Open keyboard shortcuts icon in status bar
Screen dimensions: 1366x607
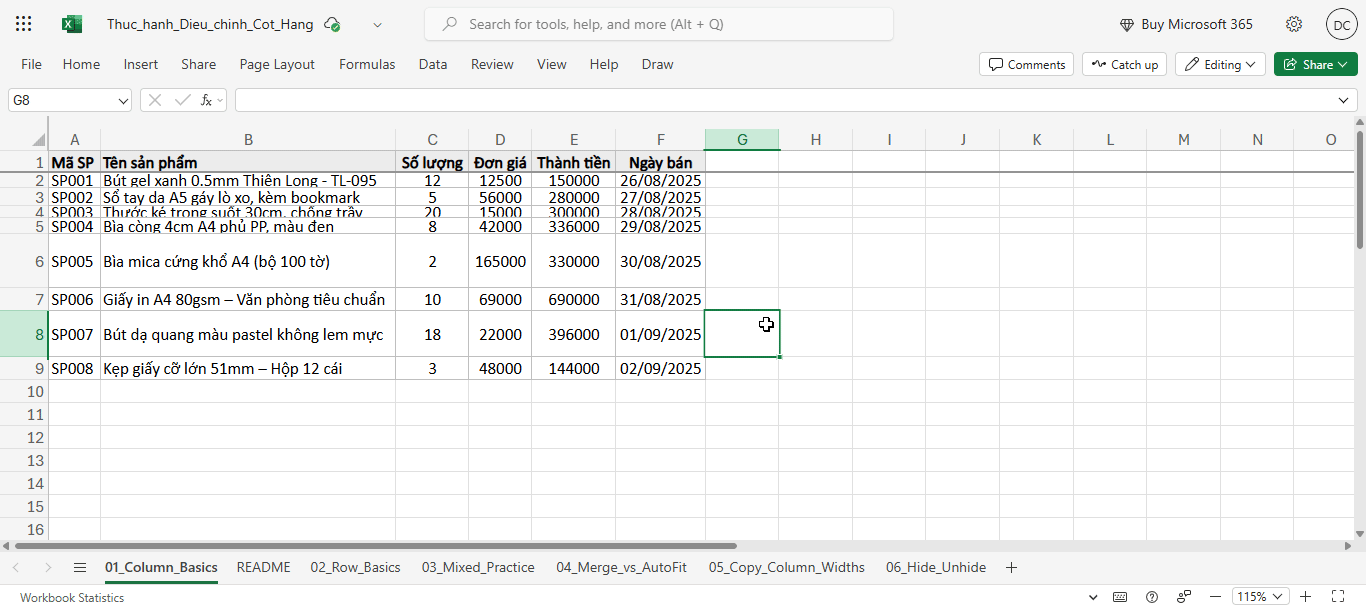[x=1119, y=597]
